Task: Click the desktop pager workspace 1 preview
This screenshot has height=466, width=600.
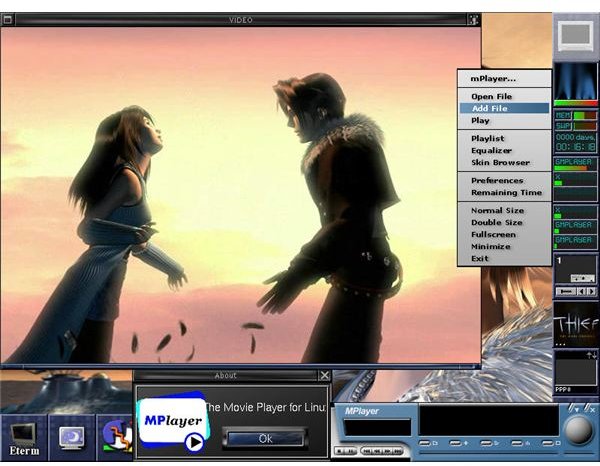Action: pos(576,270)
